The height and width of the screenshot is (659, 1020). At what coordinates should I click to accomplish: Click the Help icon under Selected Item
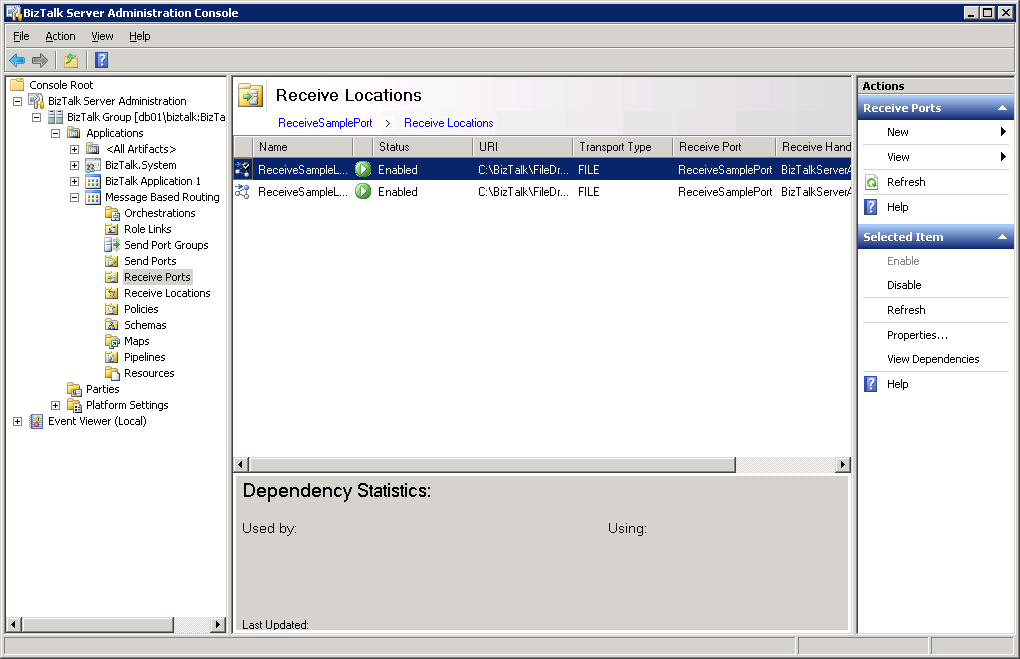pos(871,384)
